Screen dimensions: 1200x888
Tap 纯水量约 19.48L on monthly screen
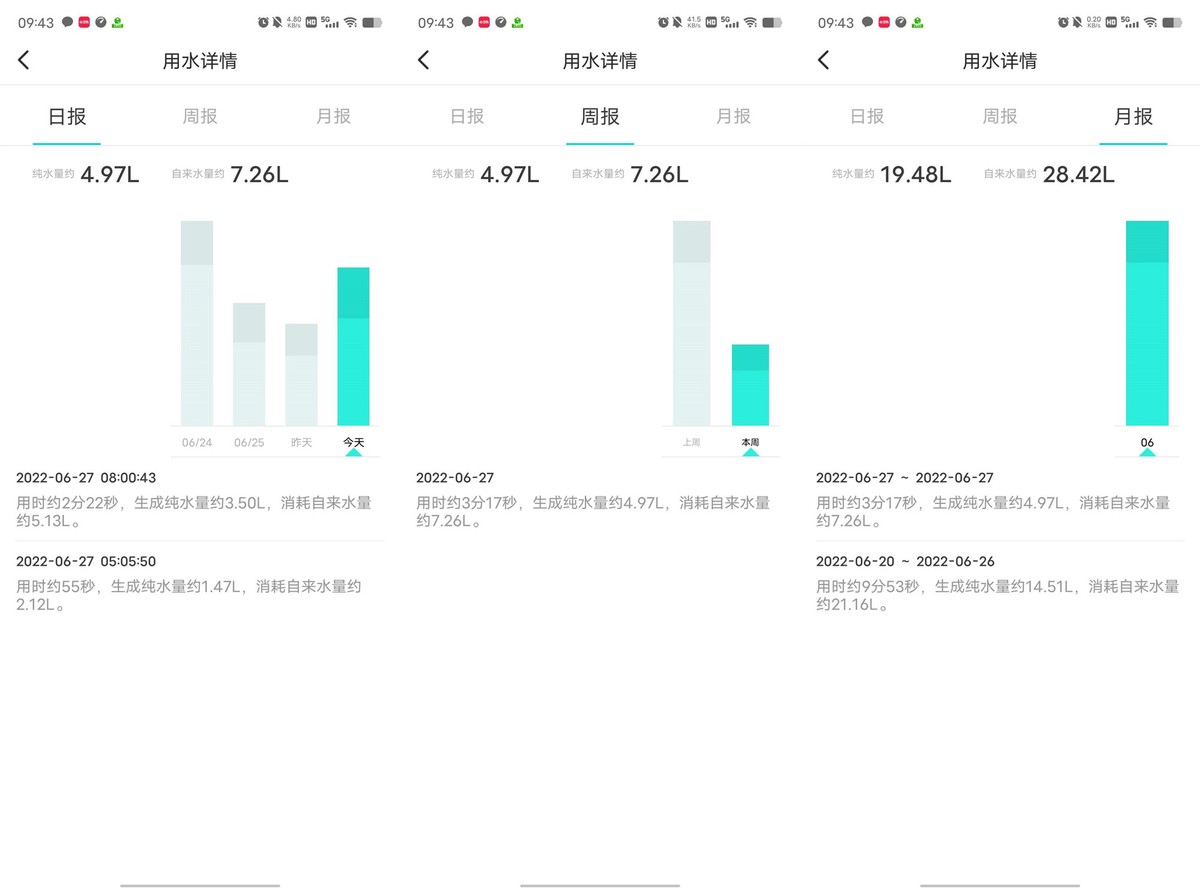point(892,174)
